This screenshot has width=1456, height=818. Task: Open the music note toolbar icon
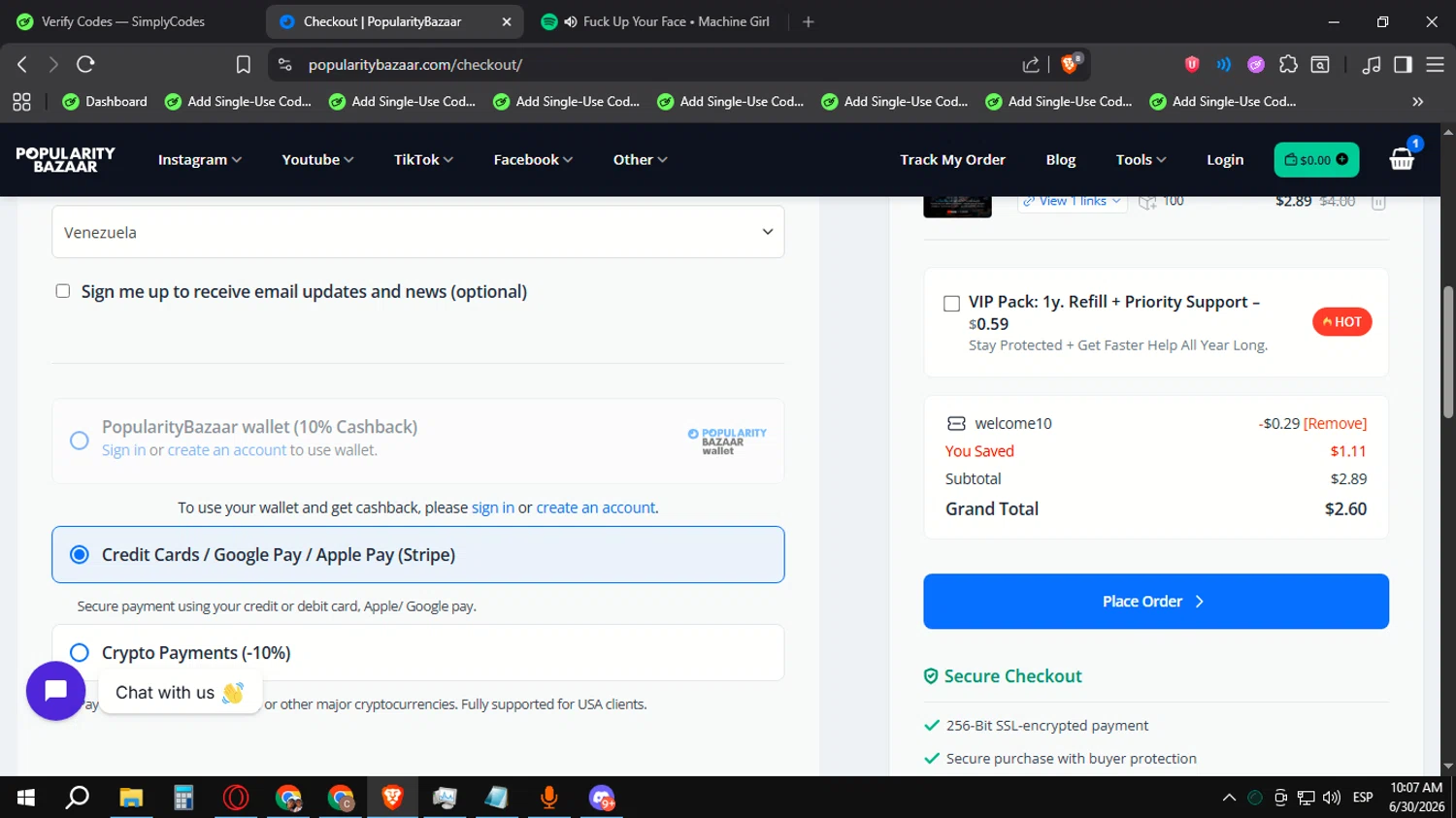[x=1371, y=65]
